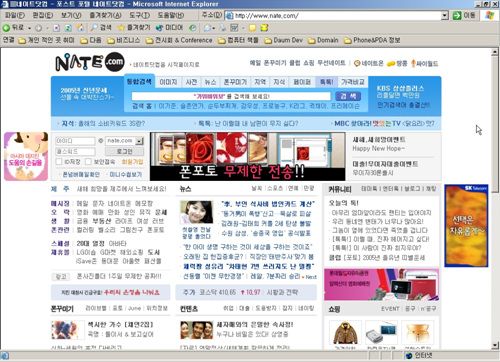The height and width of the screenshot is (362, 500).
Task: Click the URL address bar field
Action: tap(333, 15)
